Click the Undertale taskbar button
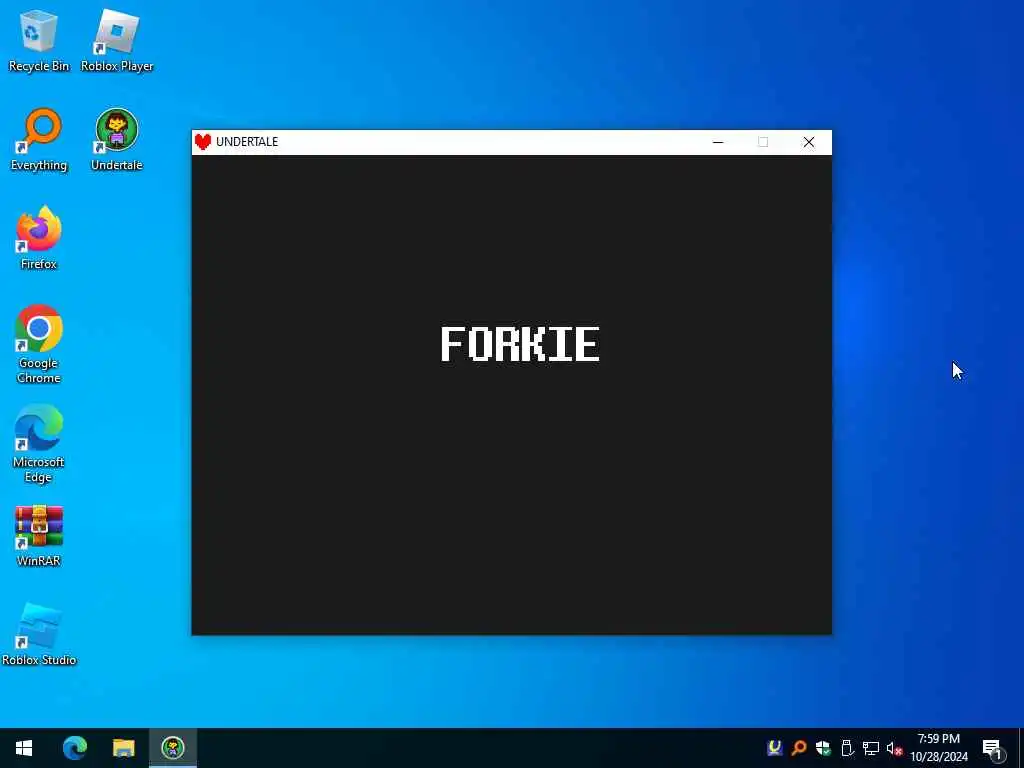Viewport: 1024px width, 768px height. pyautogui.click(x=173, y=748)
